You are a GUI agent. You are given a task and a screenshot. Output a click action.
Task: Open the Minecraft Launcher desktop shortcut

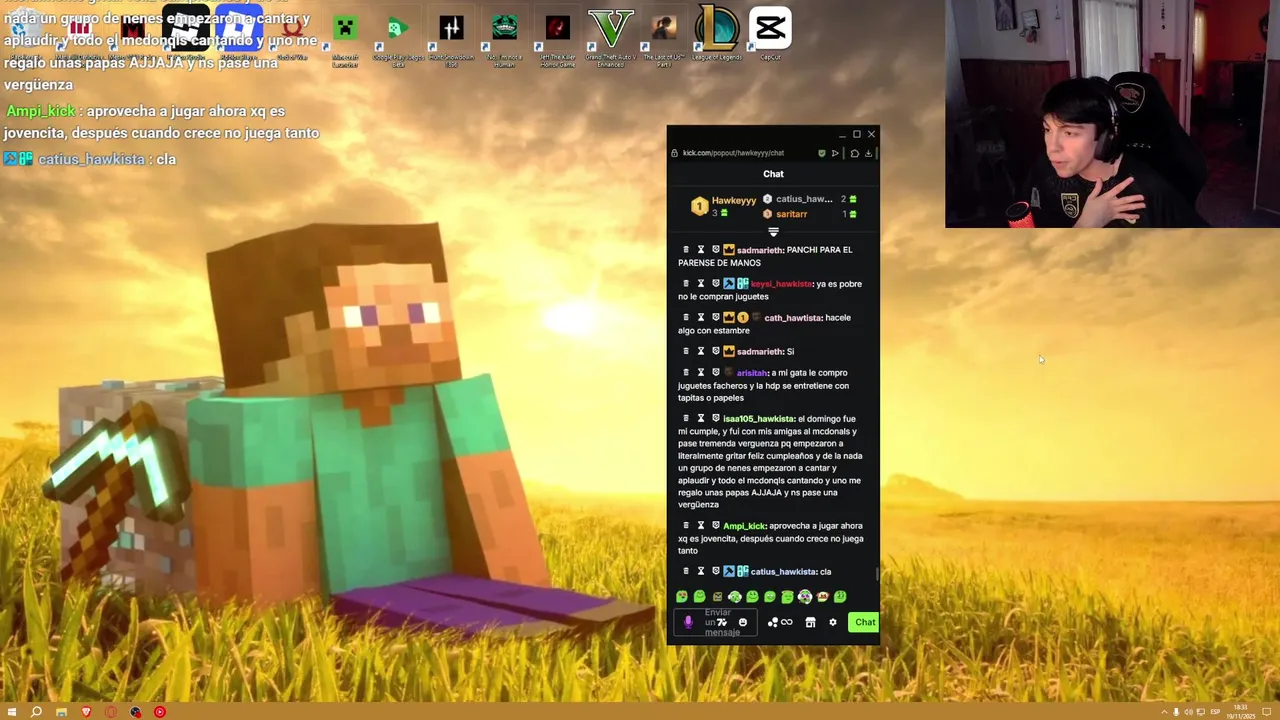[345, 37]
